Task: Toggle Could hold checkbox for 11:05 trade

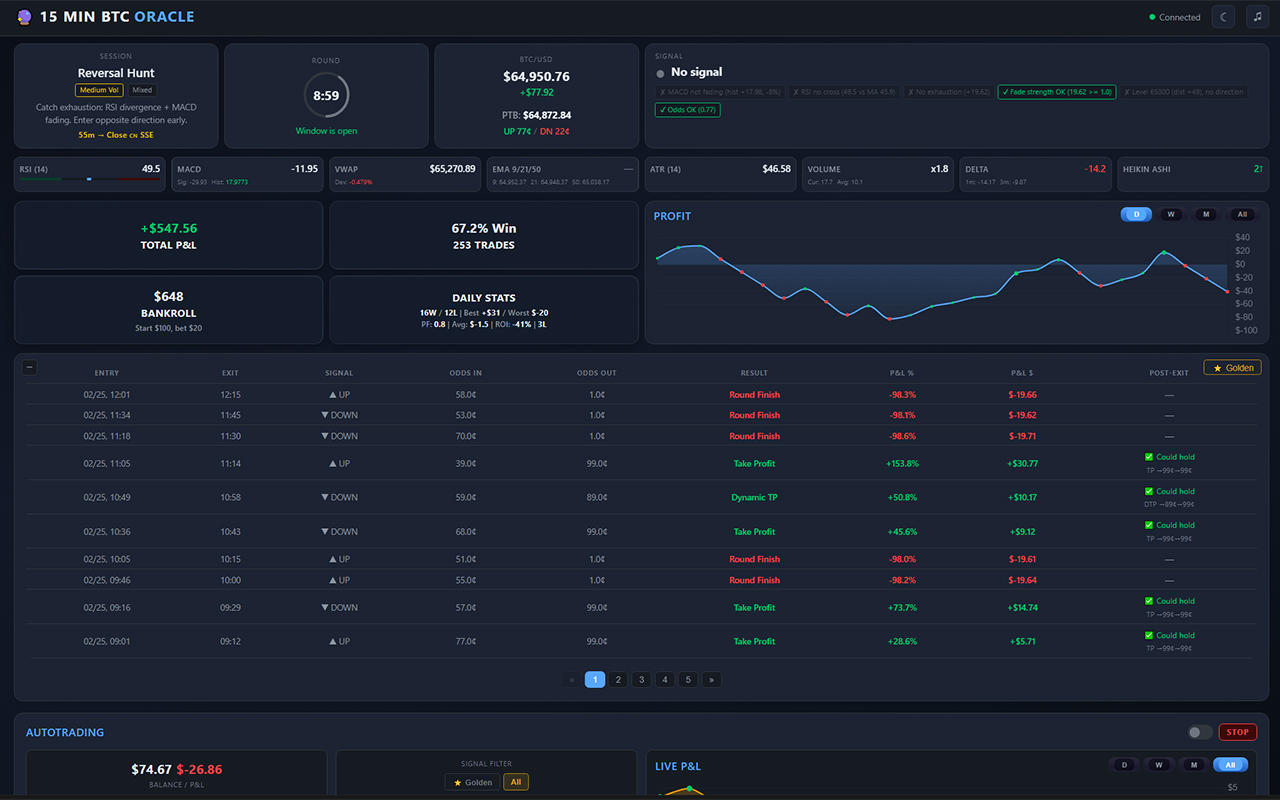Action: point(1149,457)
